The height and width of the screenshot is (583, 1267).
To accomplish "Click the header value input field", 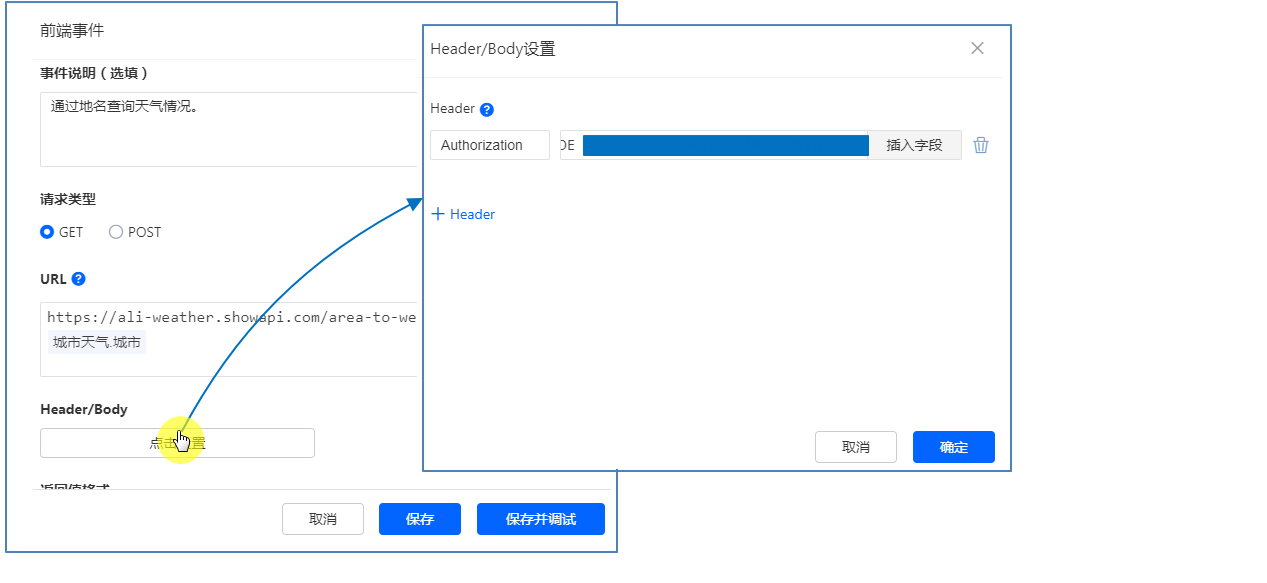I will (x=714, y=145).
